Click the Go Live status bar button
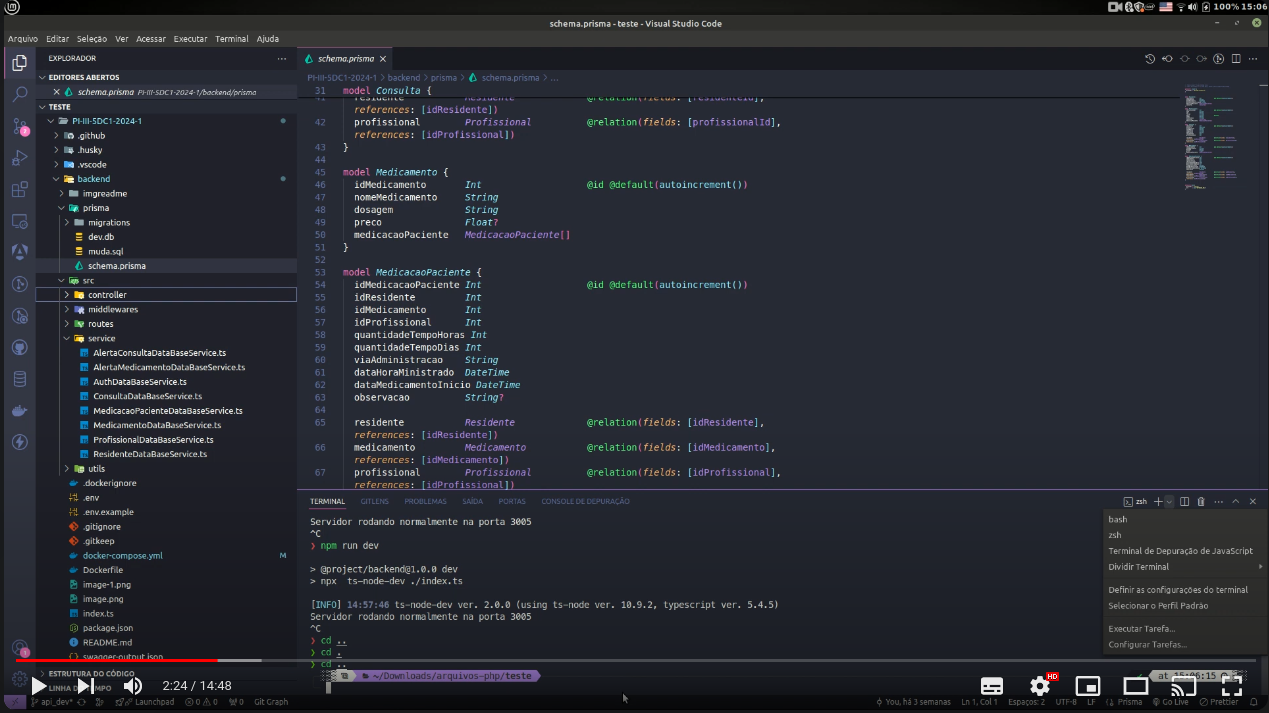This screenshot has width=1269, height=713. 1169,702
